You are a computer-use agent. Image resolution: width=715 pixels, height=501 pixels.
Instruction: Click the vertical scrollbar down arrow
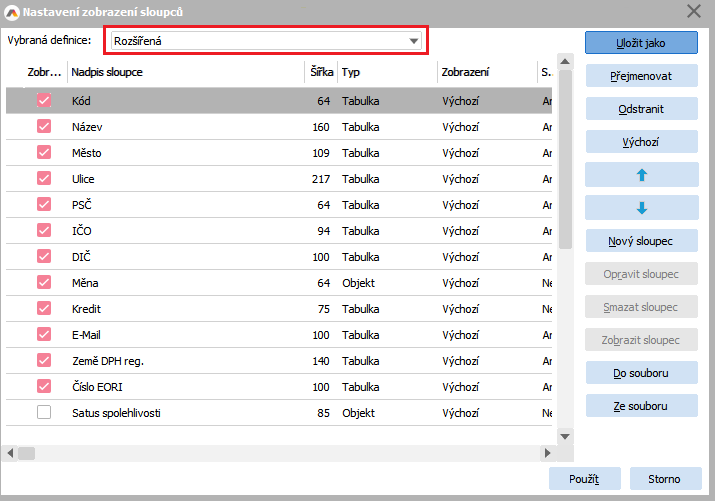coord(565,436)
